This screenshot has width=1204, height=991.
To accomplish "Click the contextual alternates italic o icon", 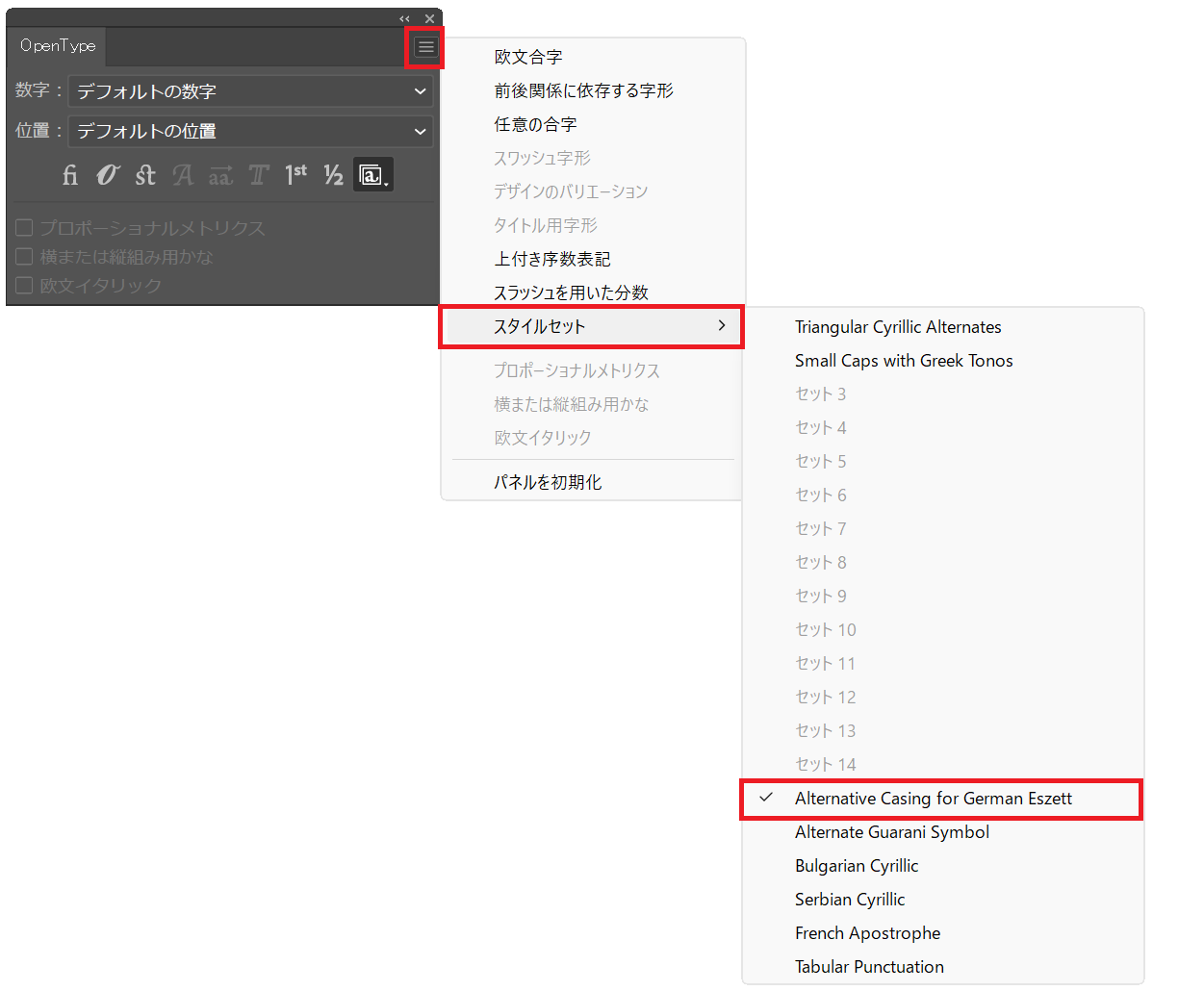I will [107, 175].
